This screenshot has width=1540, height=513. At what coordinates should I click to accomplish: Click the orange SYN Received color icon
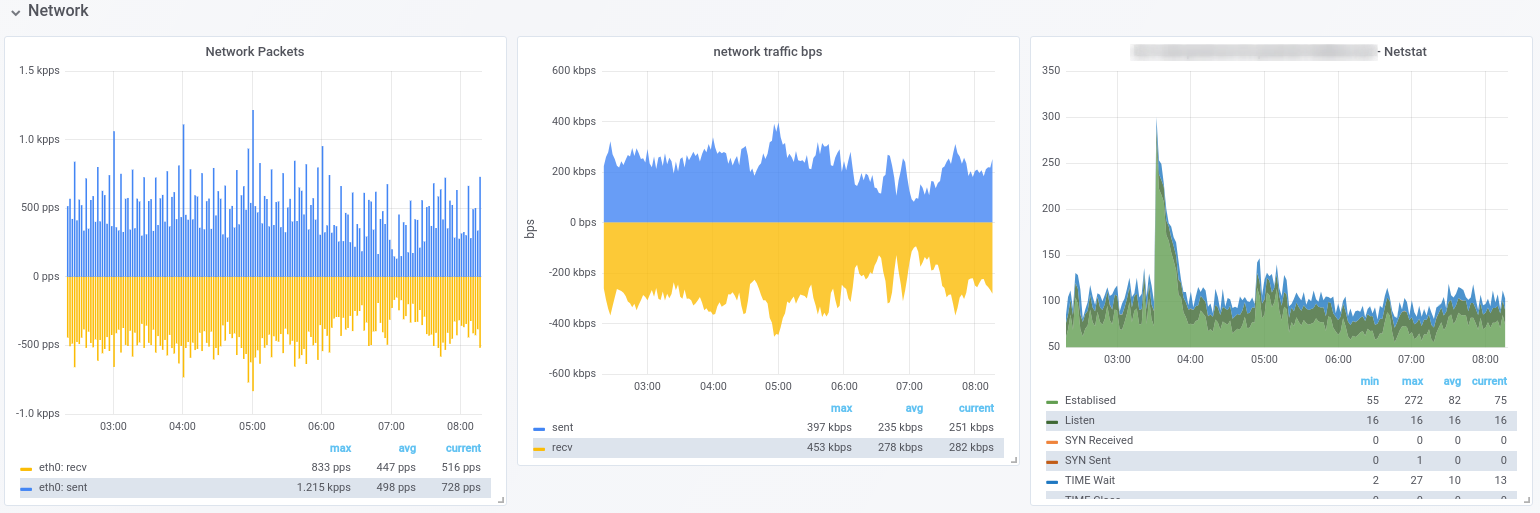pyautogui.click(x=1052, y=441)
